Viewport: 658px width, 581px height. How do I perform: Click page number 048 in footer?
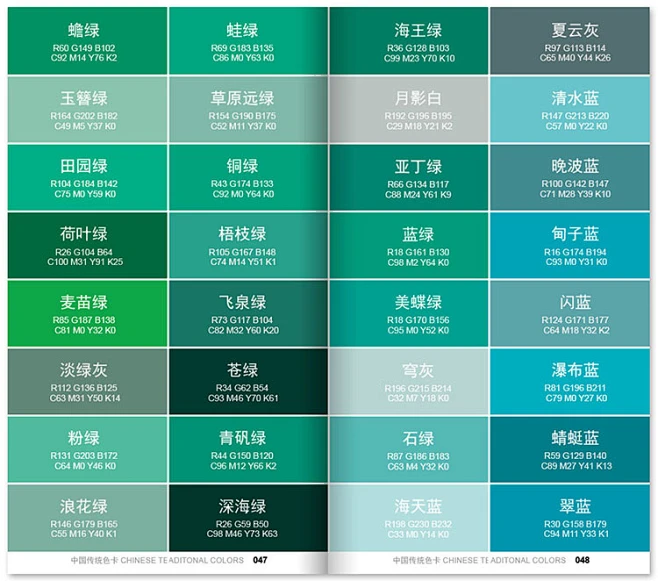click(x=581, y=561)
